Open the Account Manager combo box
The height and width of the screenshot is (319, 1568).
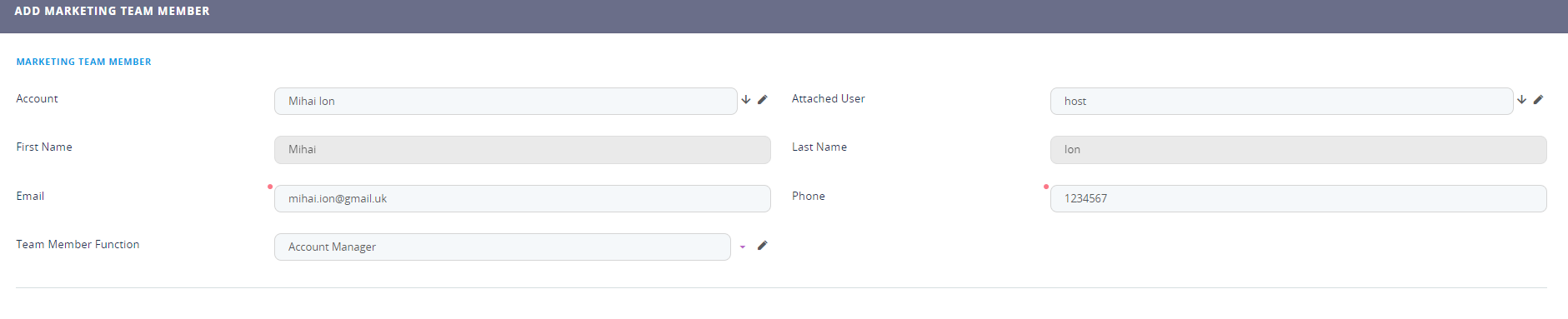(x=503, y=247)
